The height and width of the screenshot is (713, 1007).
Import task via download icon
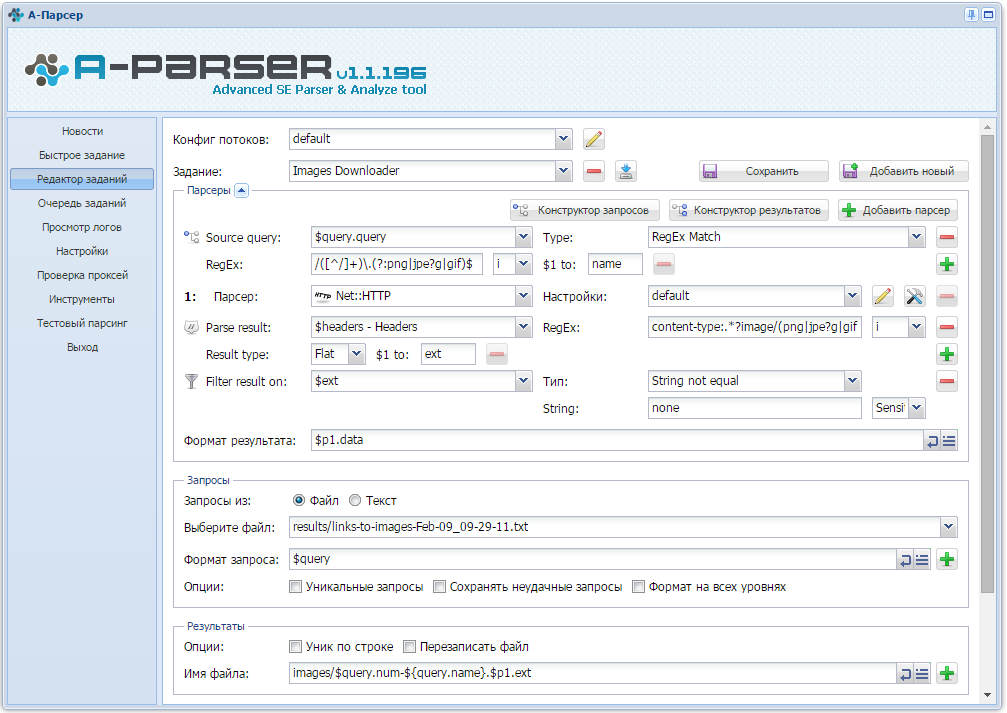coord(626,171)
